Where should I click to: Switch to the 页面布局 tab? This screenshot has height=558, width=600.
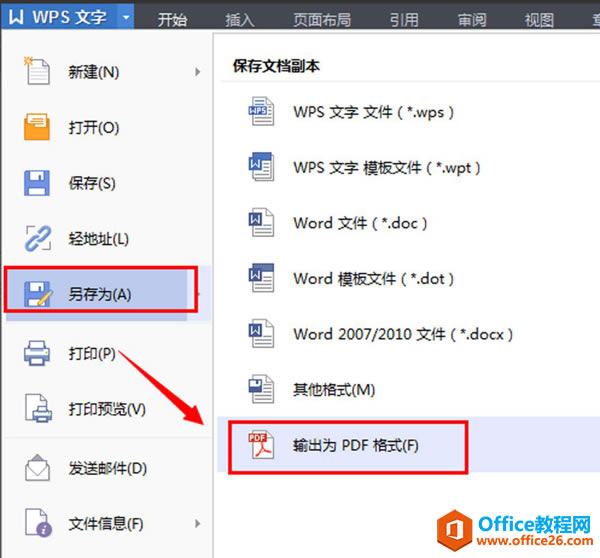click(322, 20)
